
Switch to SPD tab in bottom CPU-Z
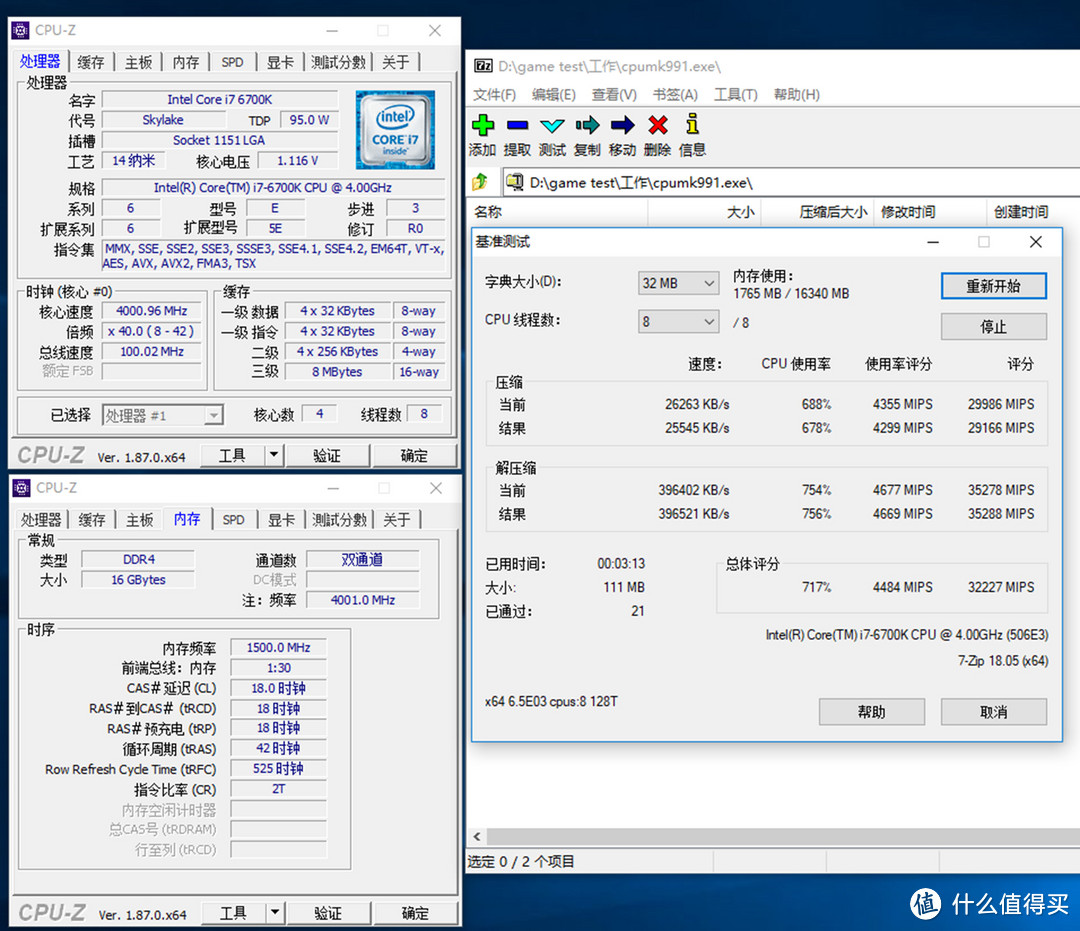pos(233,519)
